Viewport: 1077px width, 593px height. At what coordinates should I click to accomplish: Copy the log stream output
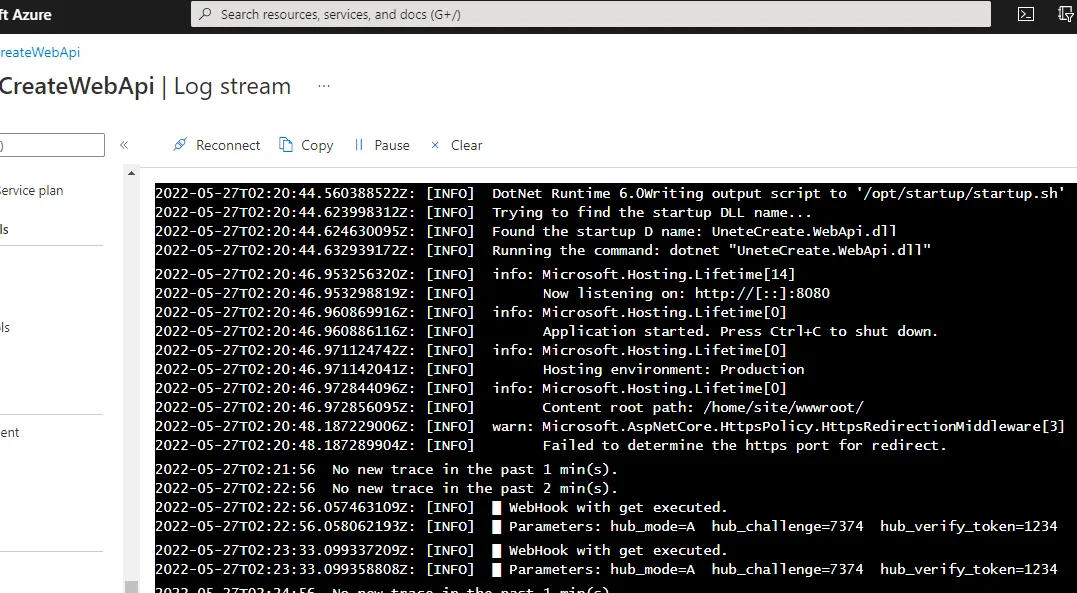(x=306, y=145)
